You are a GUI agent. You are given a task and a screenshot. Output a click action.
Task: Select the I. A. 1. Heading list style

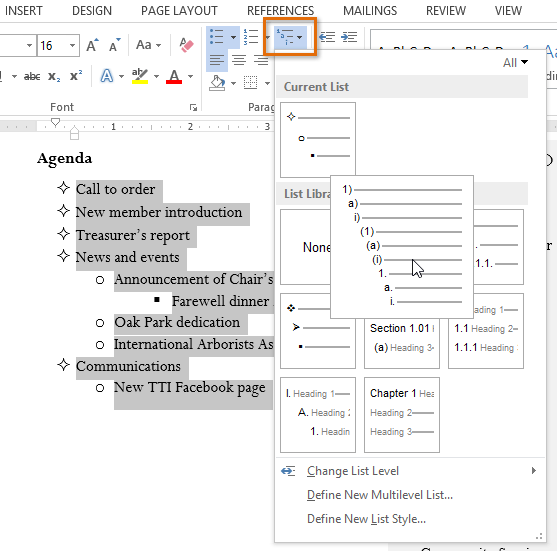click(x=318, y=415)
